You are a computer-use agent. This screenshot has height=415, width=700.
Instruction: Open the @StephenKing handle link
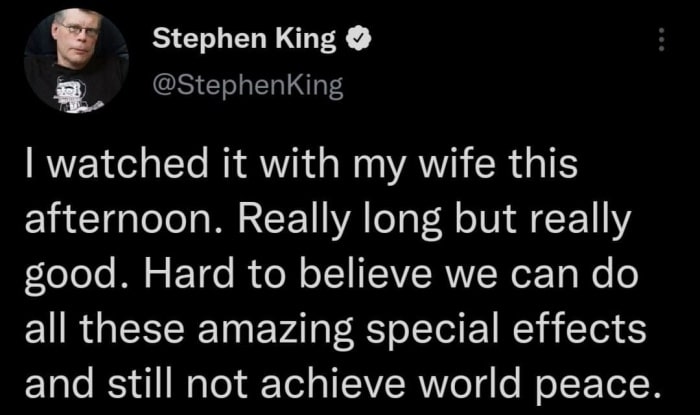click(247, 86)
